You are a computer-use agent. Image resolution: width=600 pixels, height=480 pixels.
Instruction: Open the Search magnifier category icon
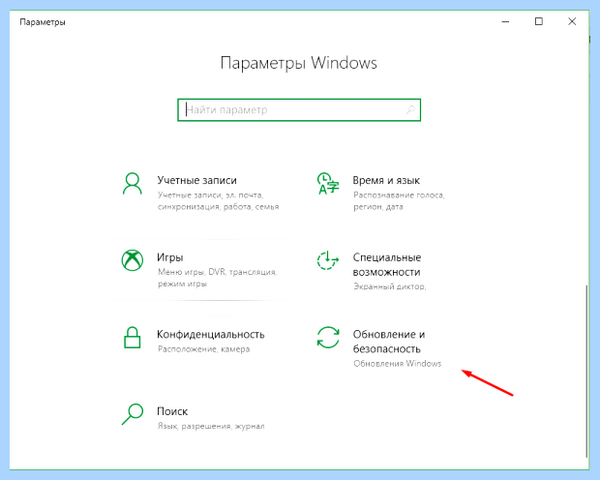tap(132, 414)
